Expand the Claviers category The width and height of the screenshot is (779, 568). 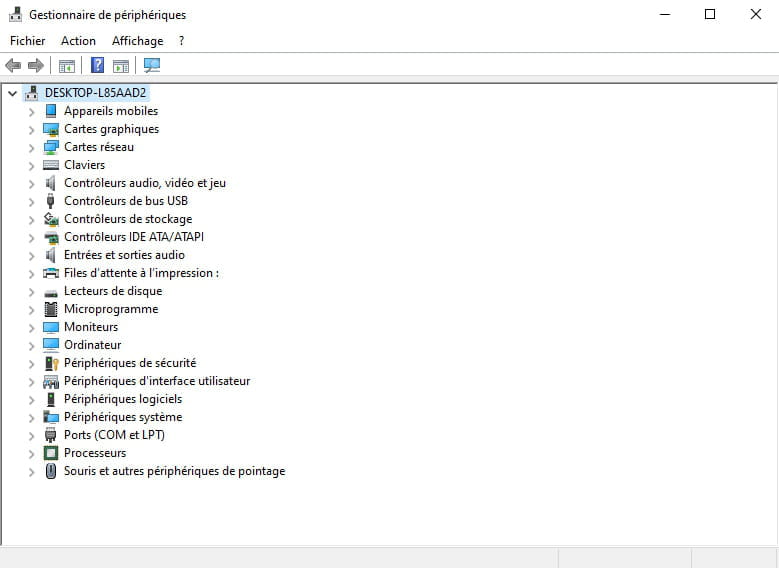31,165
